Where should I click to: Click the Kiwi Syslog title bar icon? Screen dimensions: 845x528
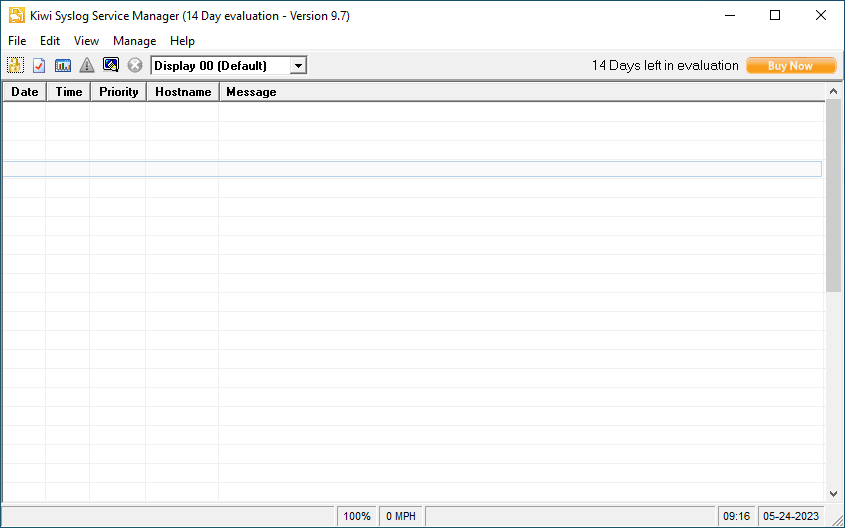(17, 16)
